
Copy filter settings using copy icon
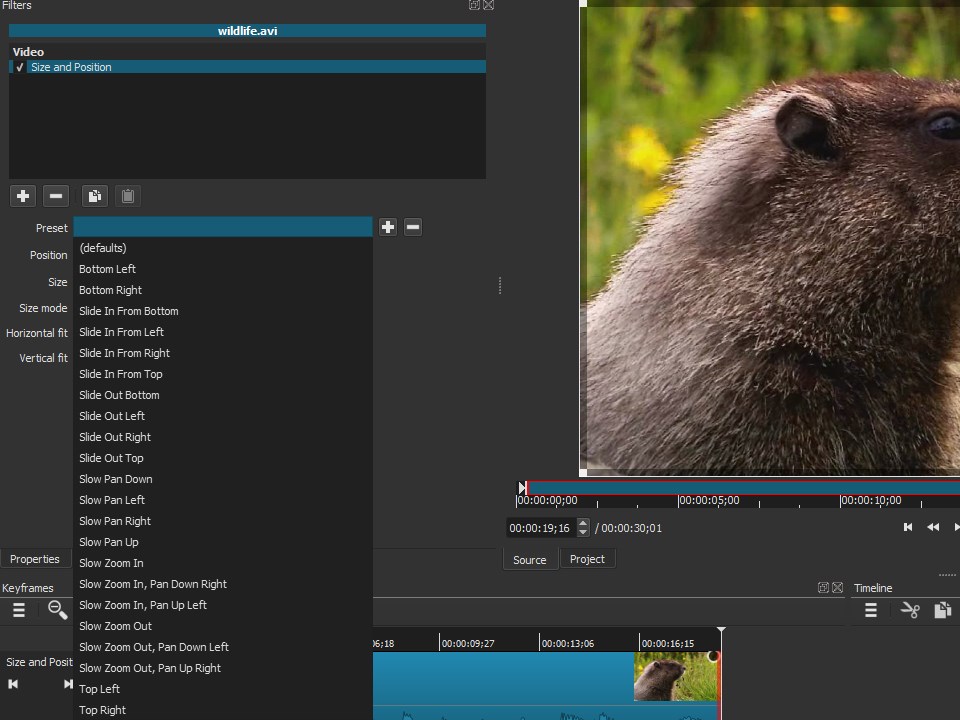[x=94, y=195]
